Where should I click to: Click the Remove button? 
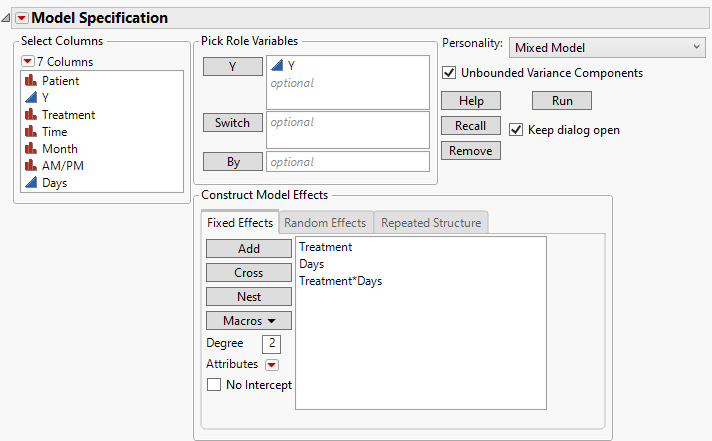tap(471, 151)
